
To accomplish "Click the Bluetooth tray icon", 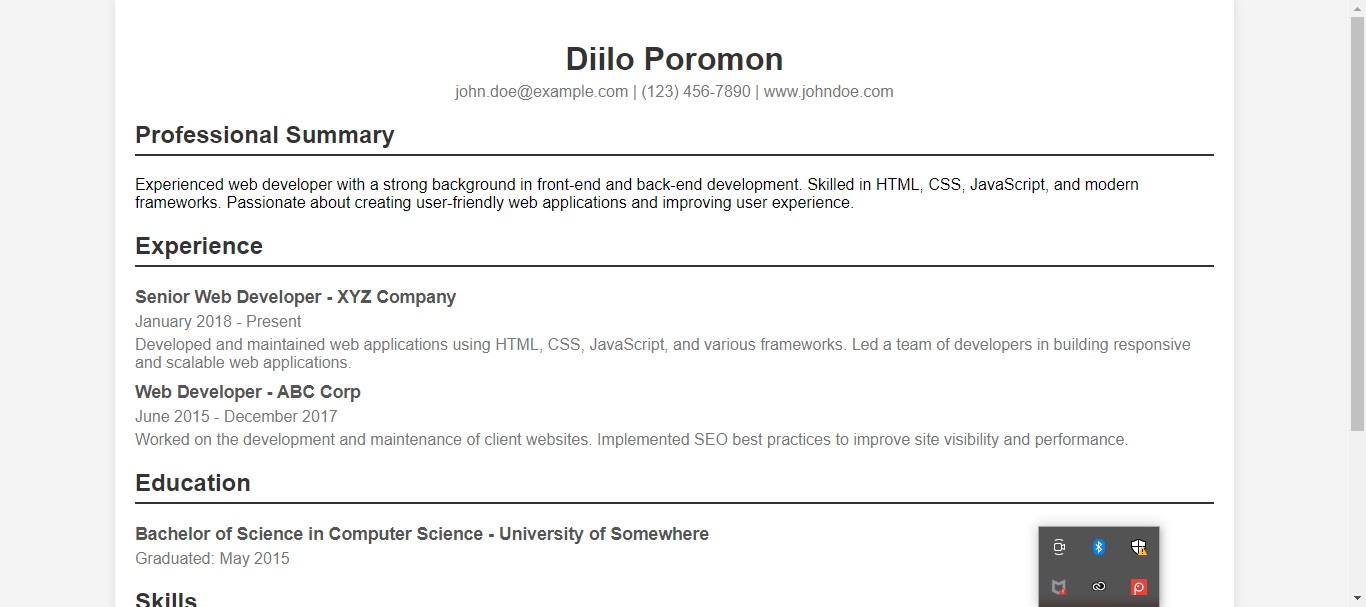I will 1098,547.
